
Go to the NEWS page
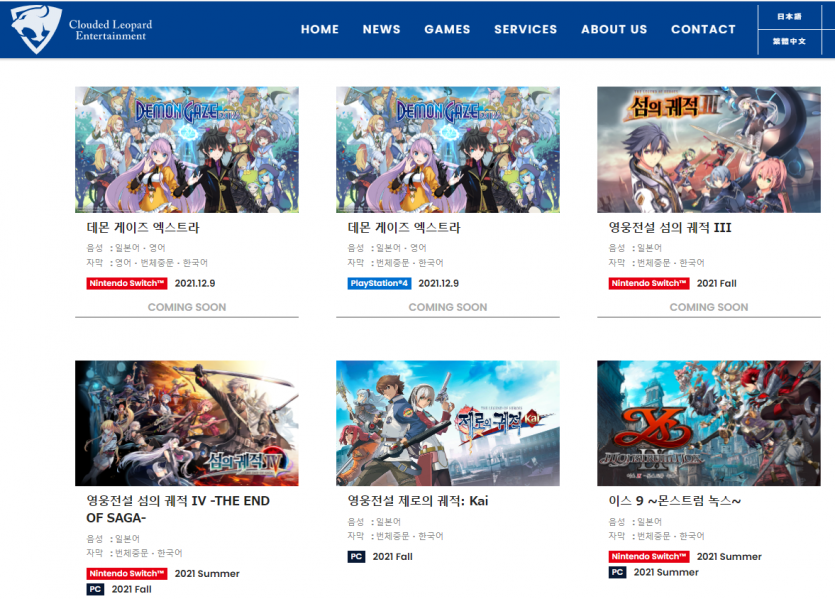click(x=381, y=29)
